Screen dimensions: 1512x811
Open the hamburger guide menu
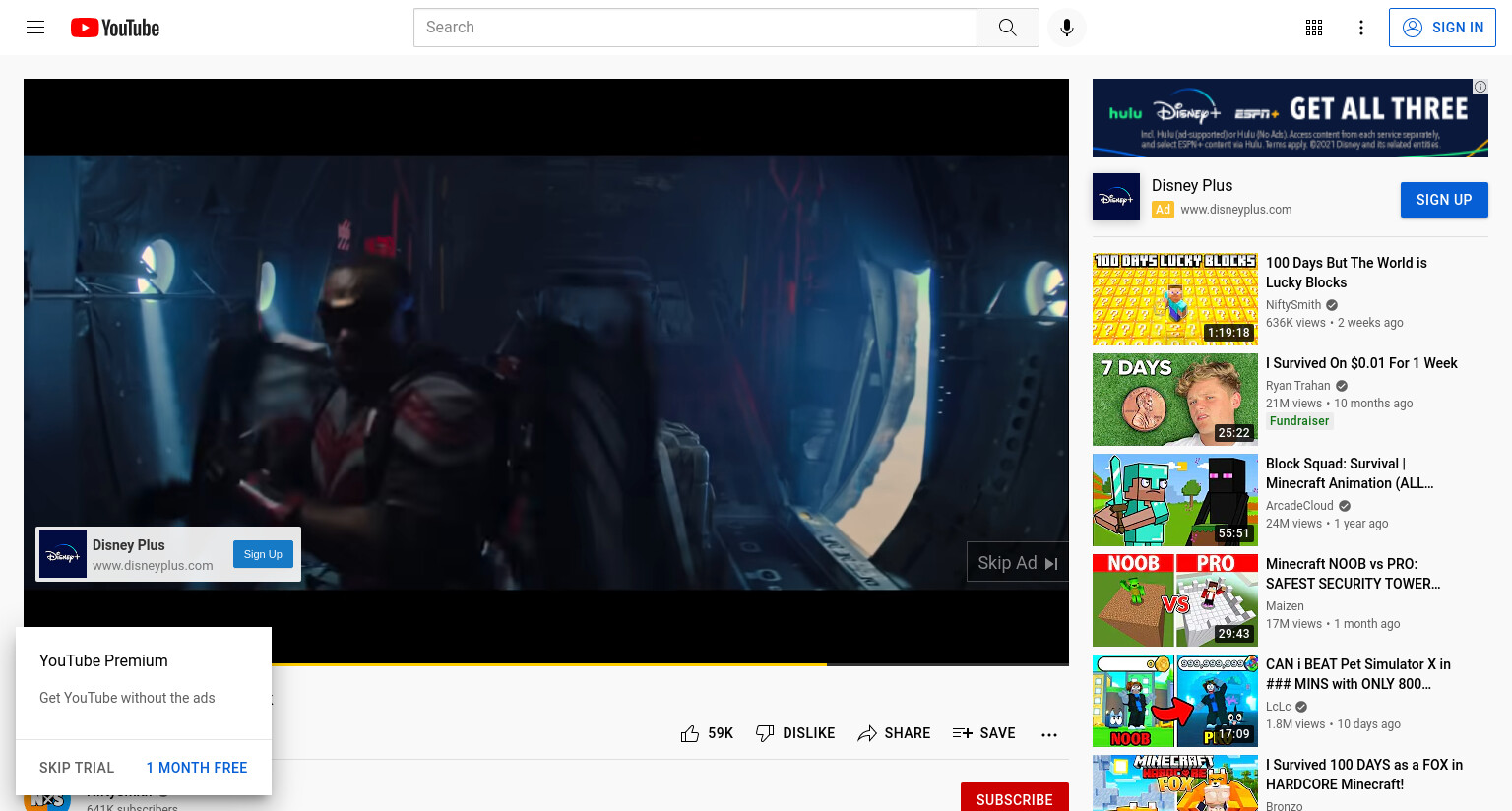pos(35,28)
